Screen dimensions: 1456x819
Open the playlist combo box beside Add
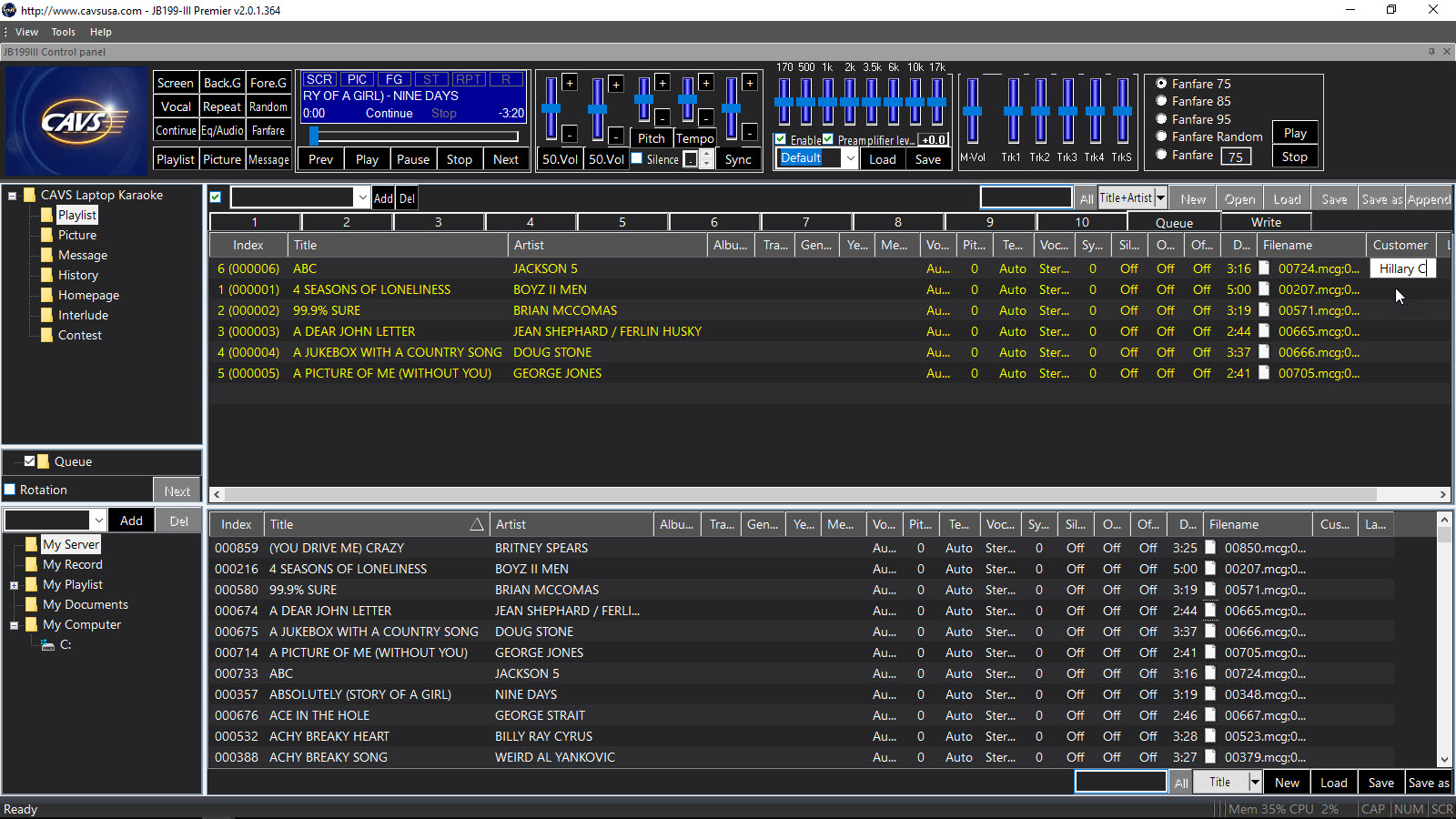click(362, 197)
